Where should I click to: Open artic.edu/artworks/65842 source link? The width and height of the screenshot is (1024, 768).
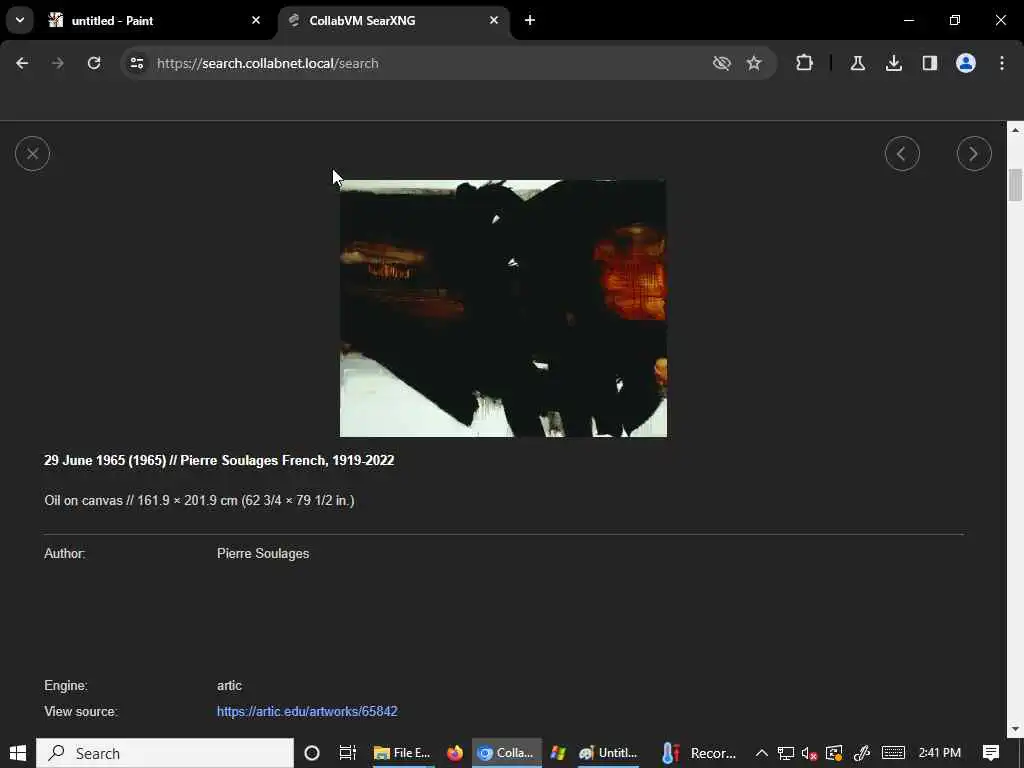[307, 711]
